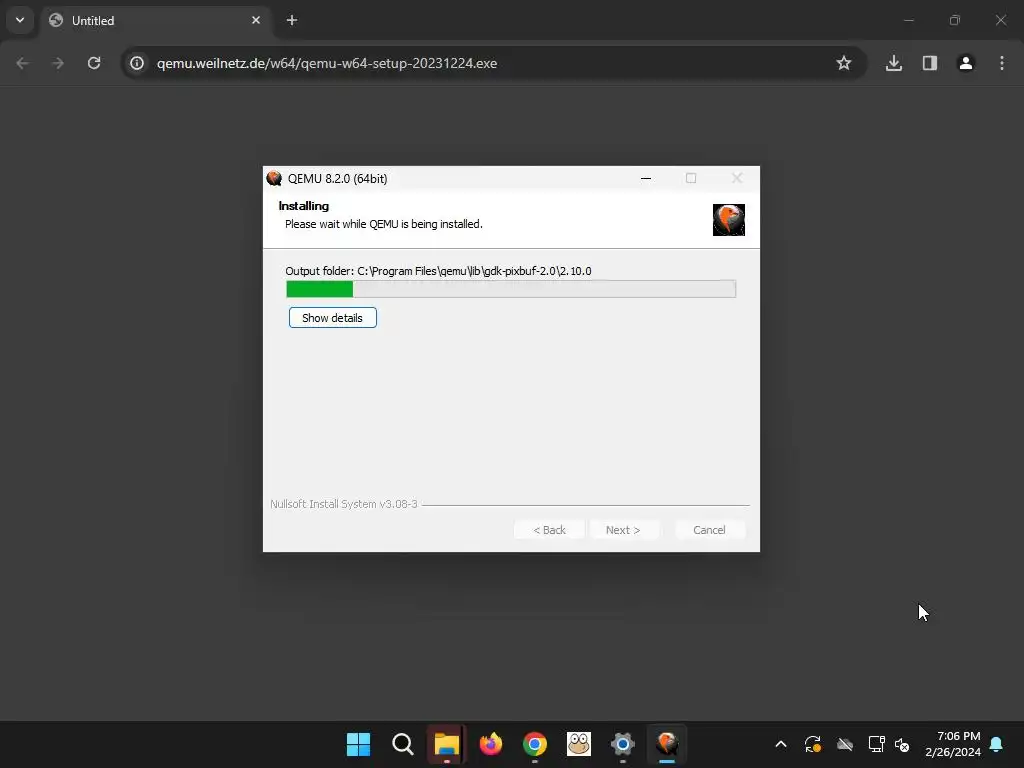The height and width of the screenshot is (768, 1024).
Task: Close the Untitled tab
Action: 256,20
